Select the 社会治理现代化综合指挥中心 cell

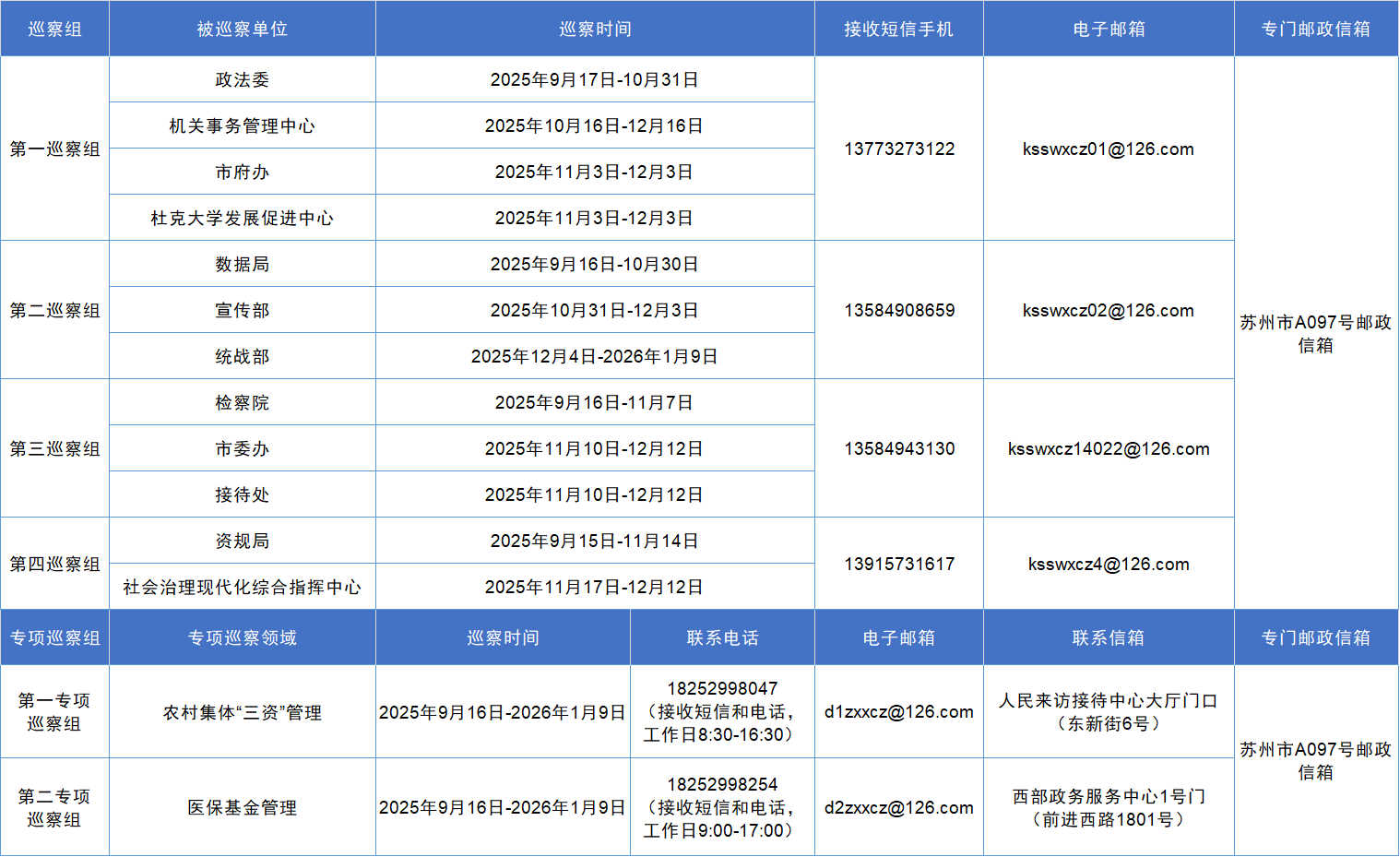[x=243, y=588]
